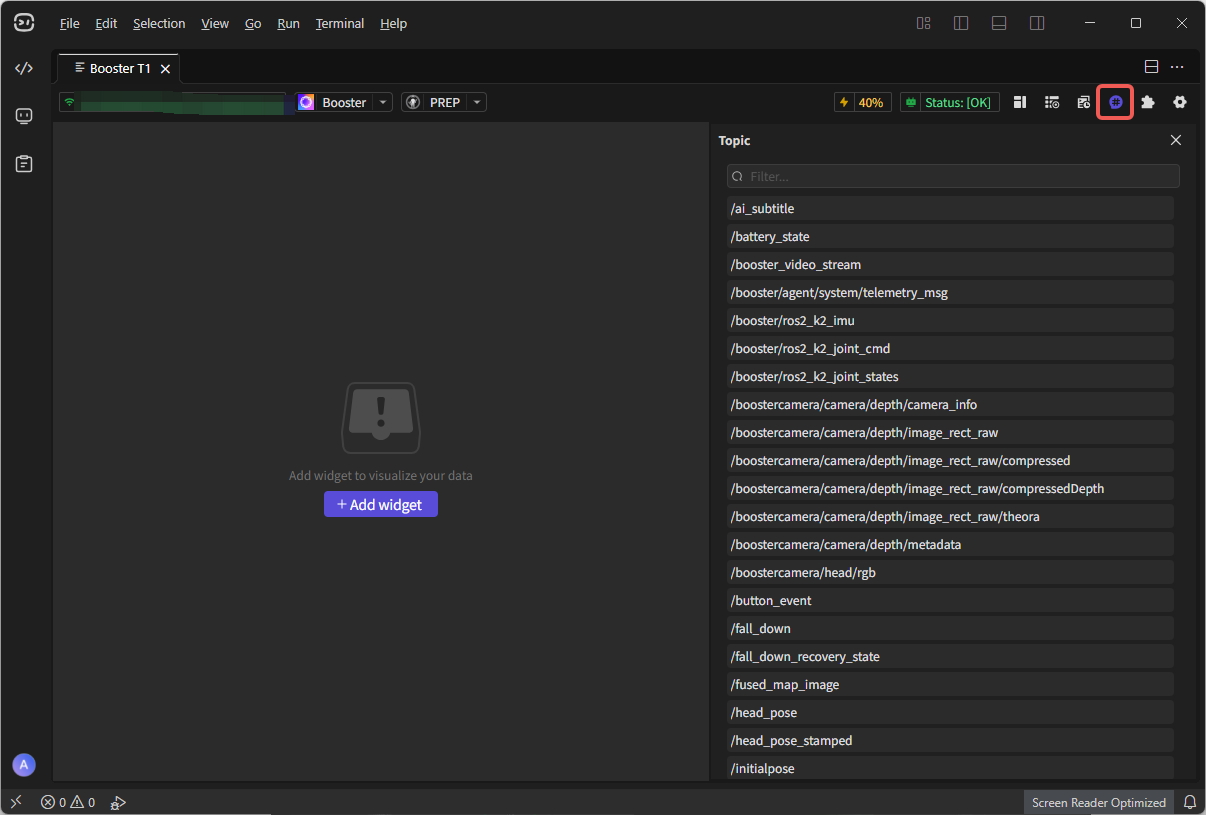Viewport: 1206px width, 815px height.
Task: Click the user account avatar
Action: tap(24, 765)
